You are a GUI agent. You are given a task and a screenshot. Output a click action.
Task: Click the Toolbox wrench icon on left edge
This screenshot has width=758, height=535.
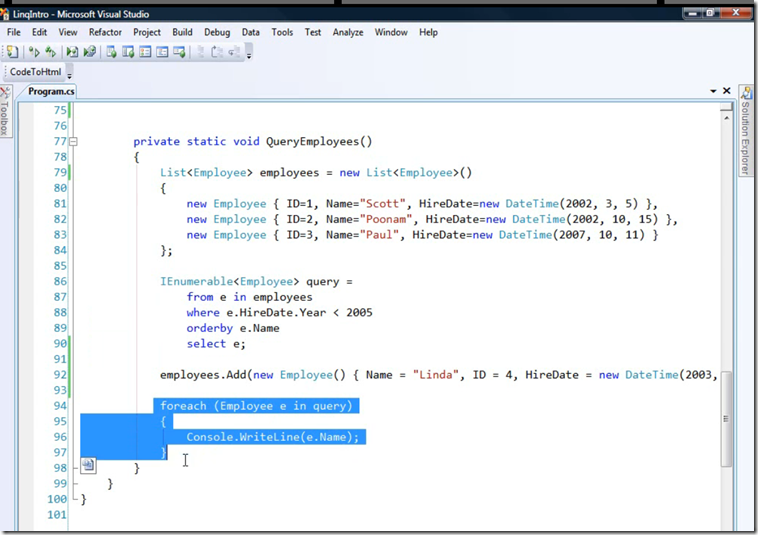(5, 92)
